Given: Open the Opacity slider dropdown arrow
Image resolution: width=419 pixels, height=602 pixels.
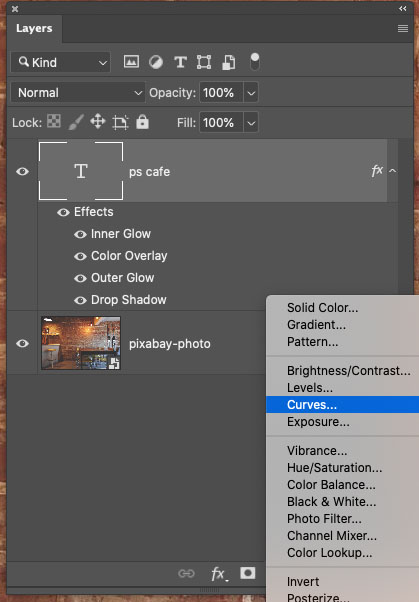Looking at the screenshot, I should [x=251, y=93].
